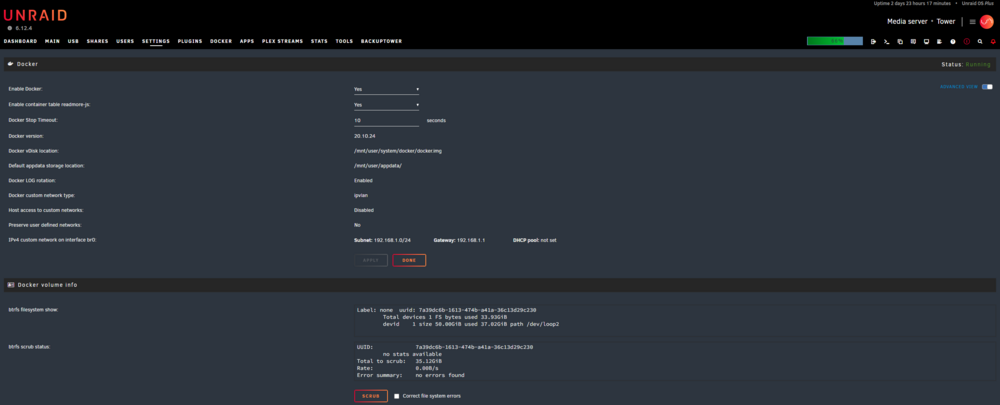The image size is (1000, 405).
Task: Click Subnet 192.168.1.0/24 text
Action: tap(382, 240)
